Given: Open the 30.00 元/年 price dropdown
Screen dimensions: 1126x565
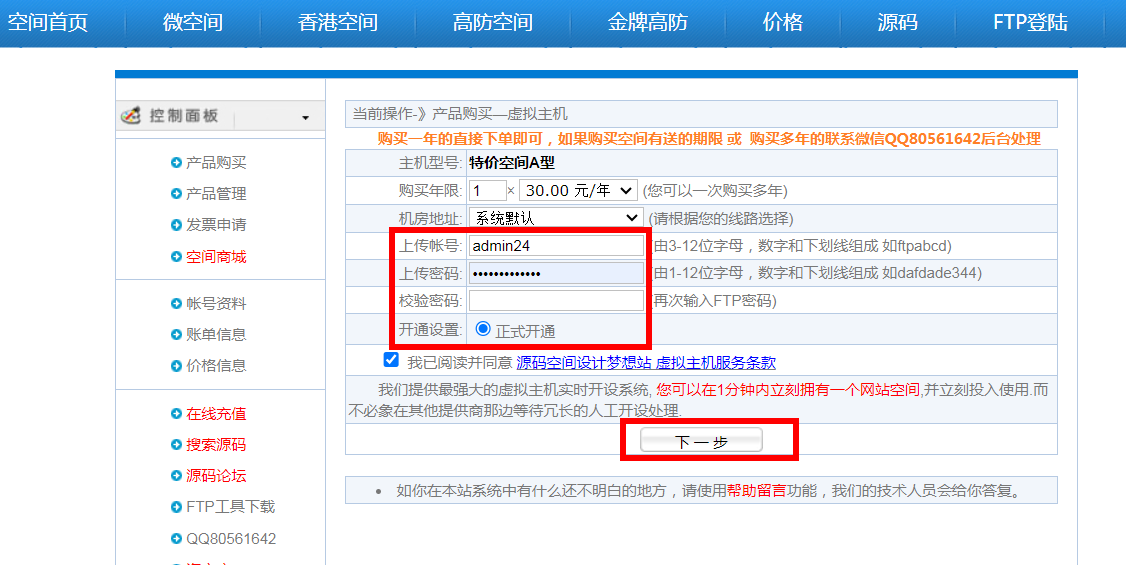Looking at the screenshot, I should click(578, 190).
